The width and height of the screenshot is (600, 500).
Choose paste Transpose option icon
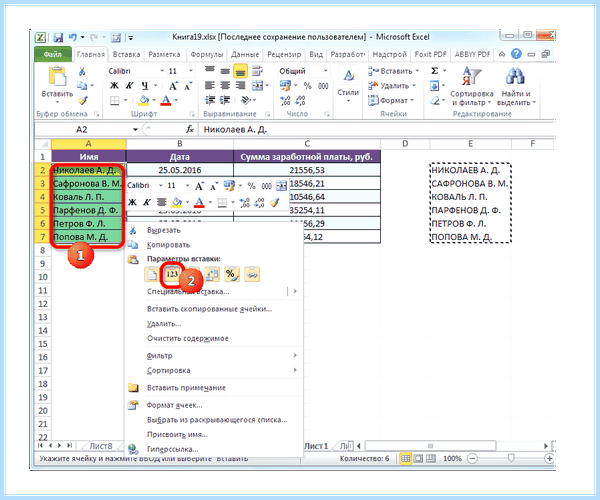click(212, 274)
